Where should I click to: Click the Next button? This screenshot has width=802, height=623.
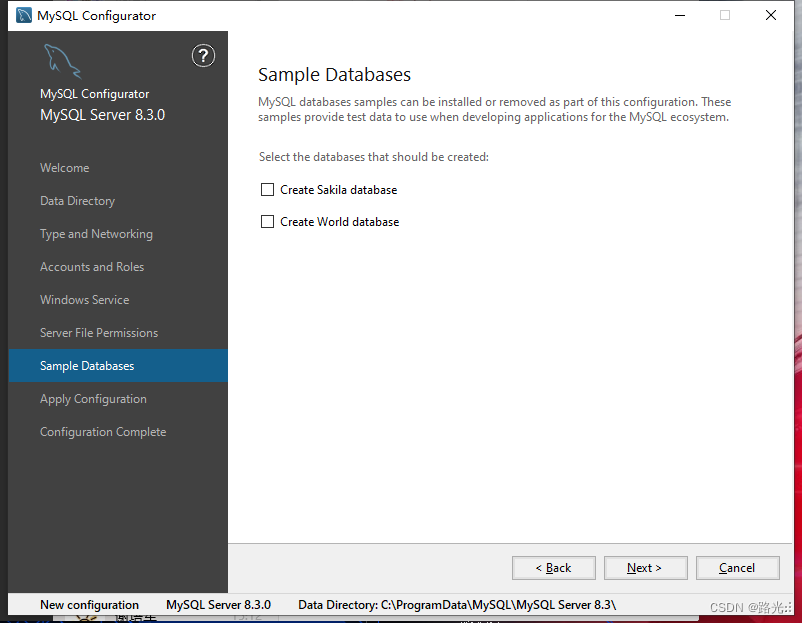(x=645, y=567)
